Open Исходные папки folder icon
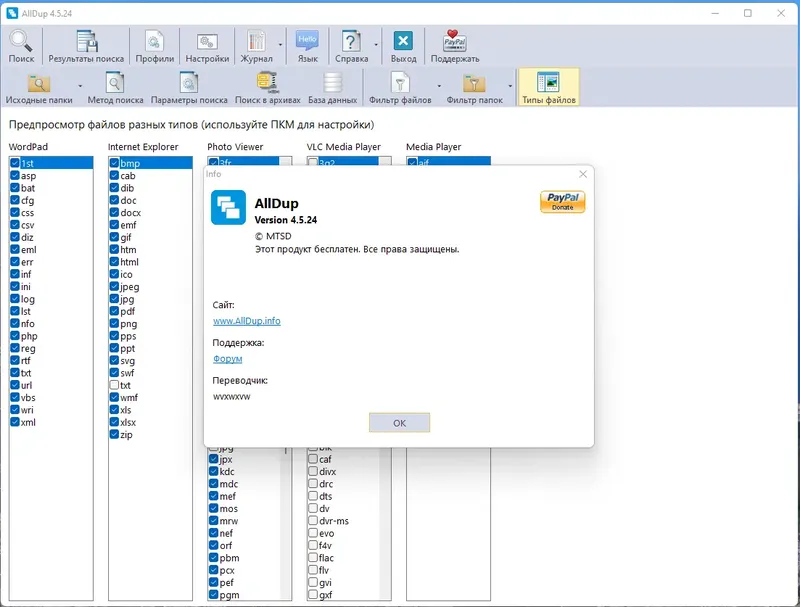Screen dimensions: 800x607 [x=39, y=83]
